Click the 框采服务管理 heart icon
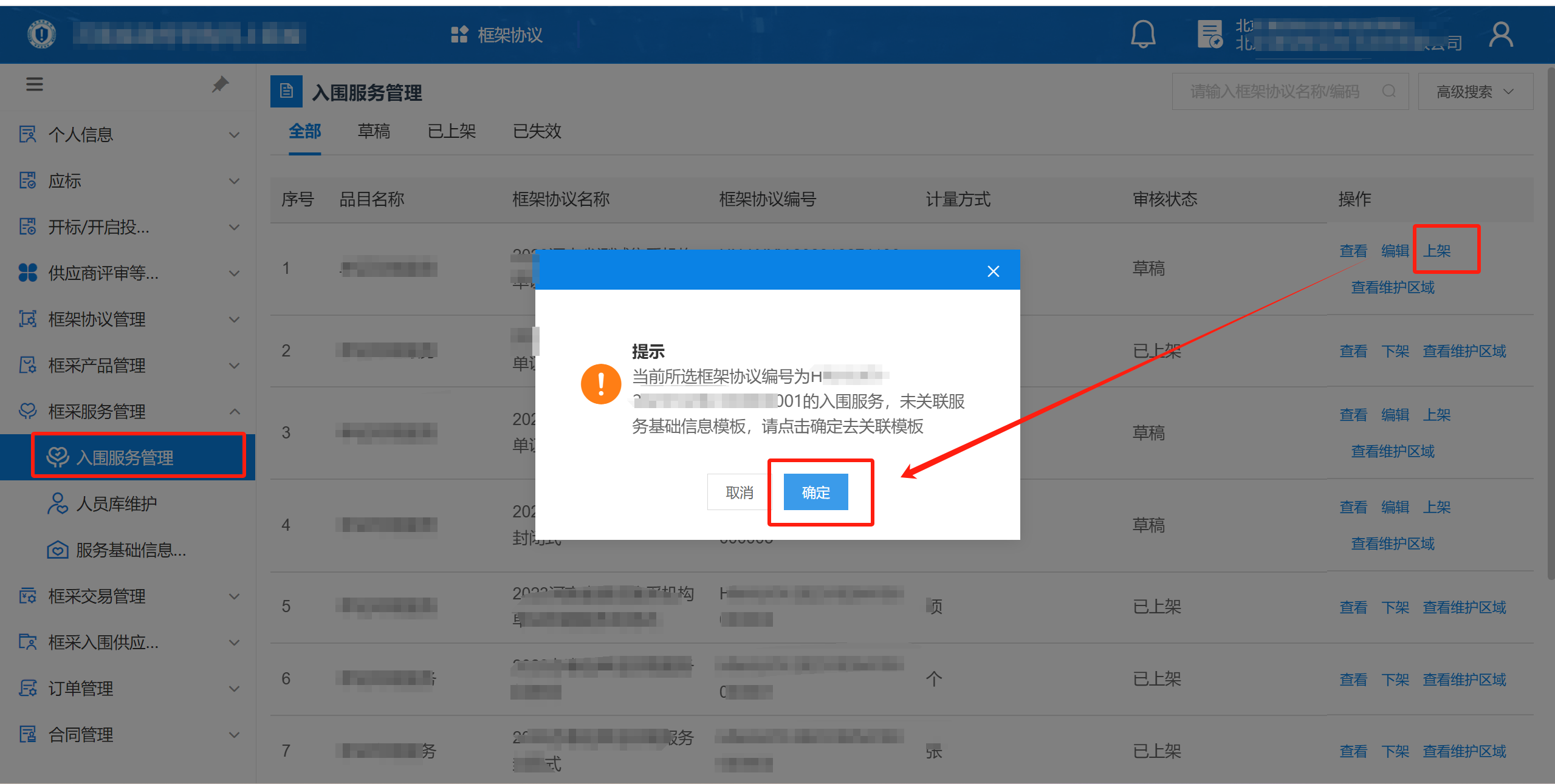The height and width of the screenshot is (784, 1555). pos(28,411)
